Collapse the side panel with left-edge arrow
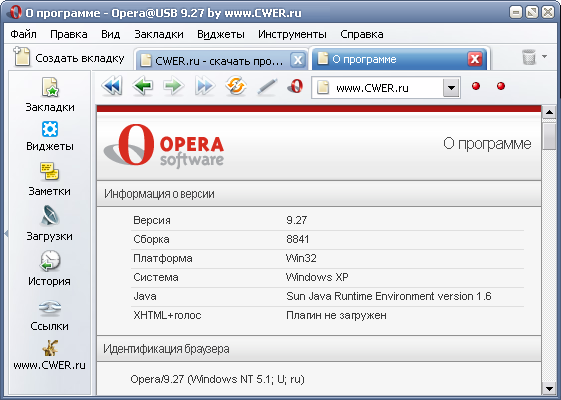Viewport: 561px width, 400px height. point(6,234)
